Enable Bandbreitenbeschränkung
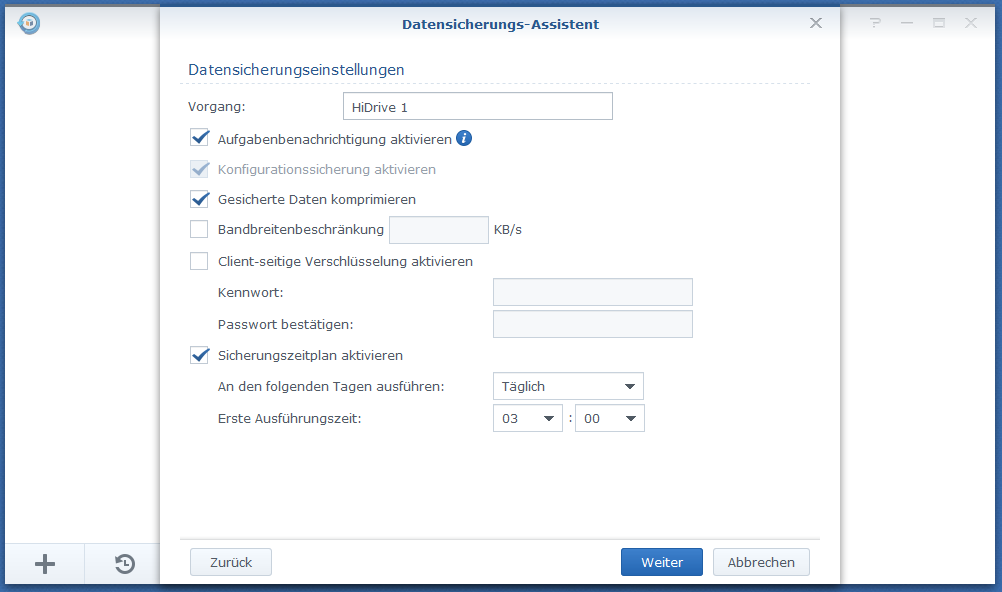Viewport: 1002px width, 592px height. [x=199, y=230]
